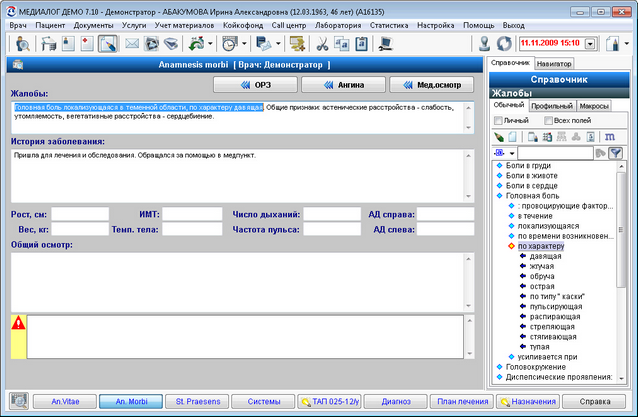Viewport: 638px width, 417px height.
Task: Click the circular refresh arrows icon
Action: [x=504, y=44]
